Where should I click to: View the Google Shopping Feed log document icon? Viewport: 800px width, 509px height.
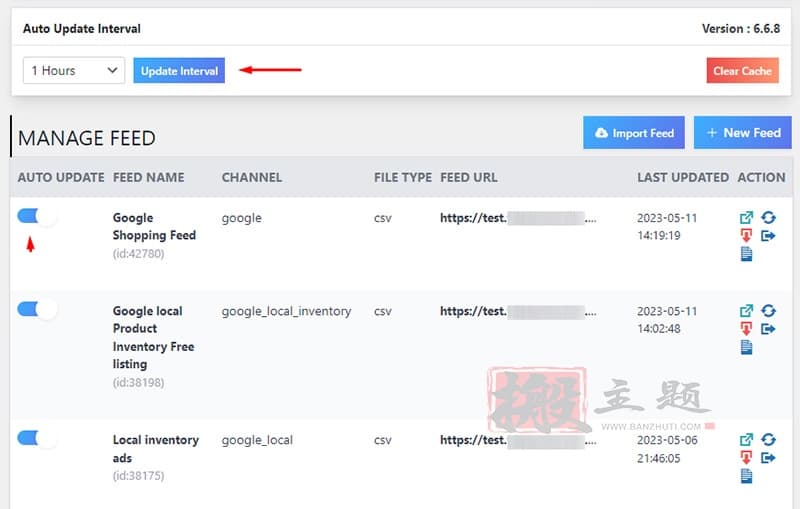coord(746,253)
